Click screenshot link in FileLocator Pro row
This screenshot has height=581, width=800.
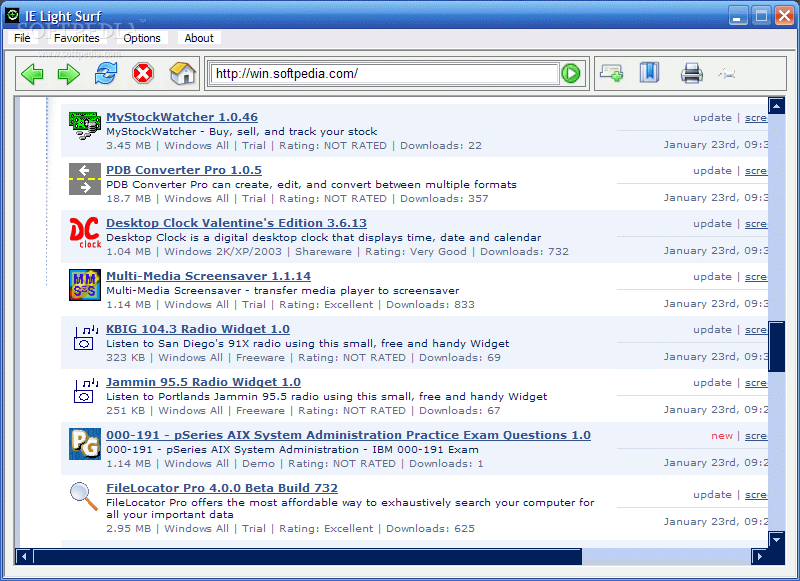(x=756, y=495)
